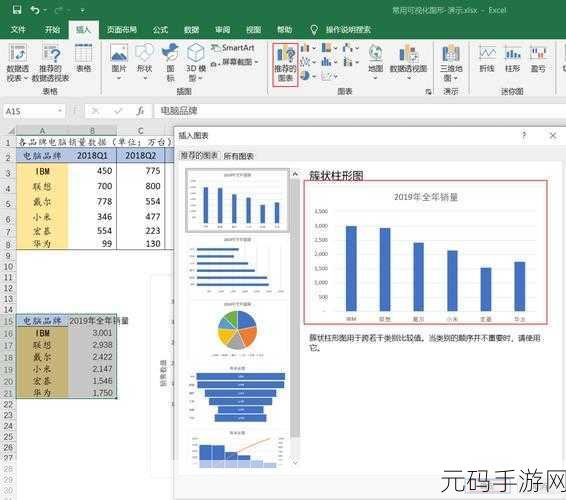This screenshot has height=500, width=566.
Task: Switch to the Formulas (公式) tab
Action: pyautogui.click(x=160, y=30)
